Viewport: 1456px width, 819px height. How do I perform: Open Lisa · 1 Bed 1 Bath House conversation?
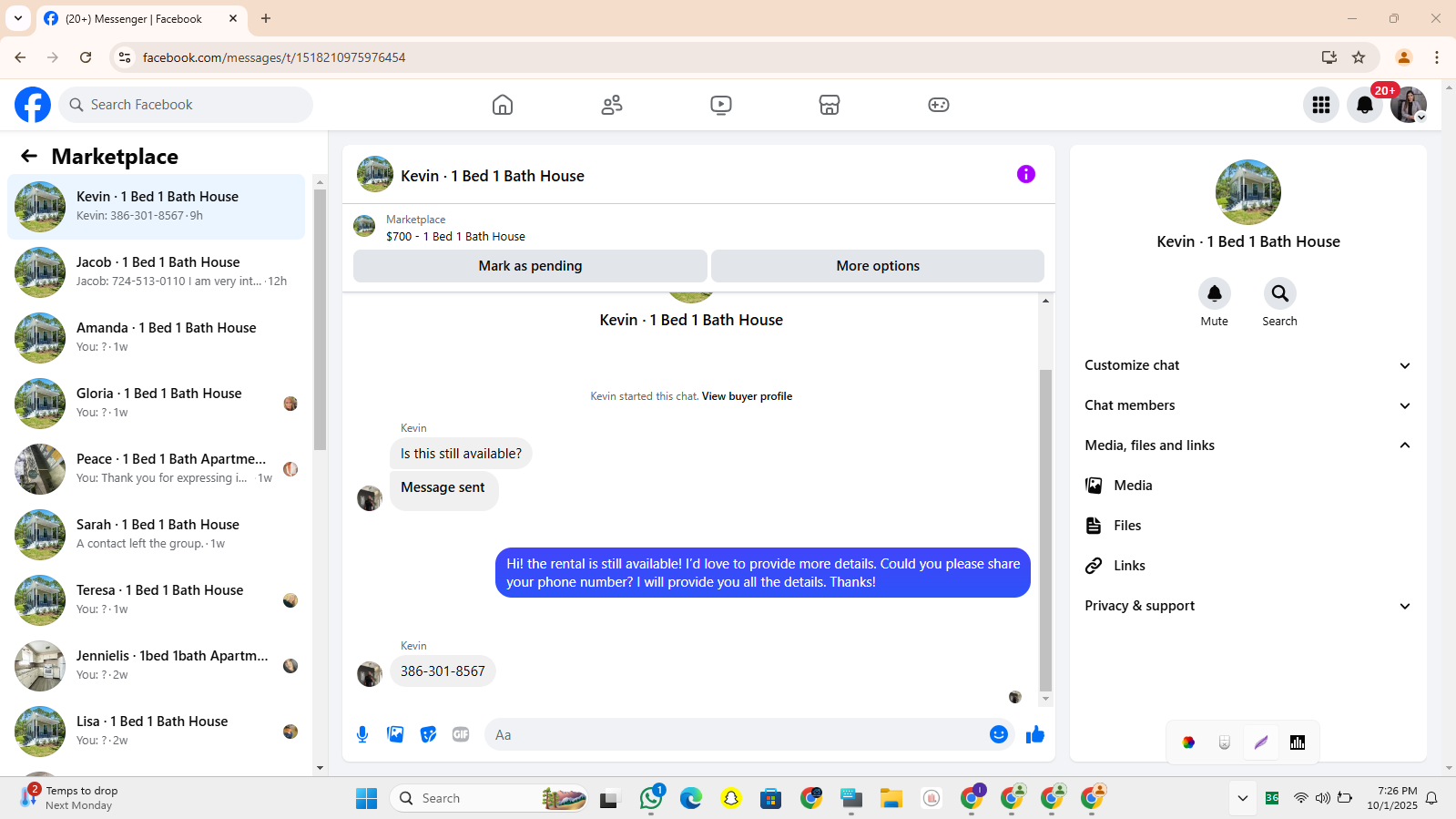[x=157, y=732]
